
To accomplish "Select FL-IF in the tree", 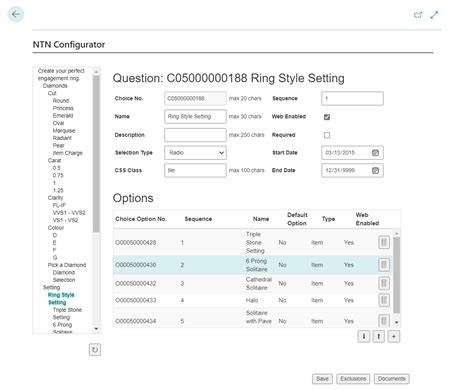I will [59, 205].
